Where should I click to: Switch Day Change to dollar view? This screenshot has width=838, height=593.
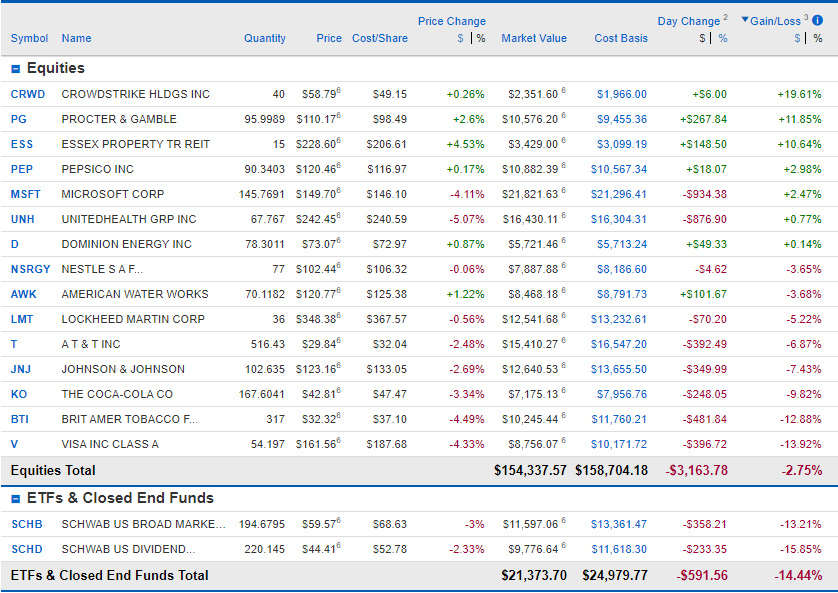click(702, 38)
